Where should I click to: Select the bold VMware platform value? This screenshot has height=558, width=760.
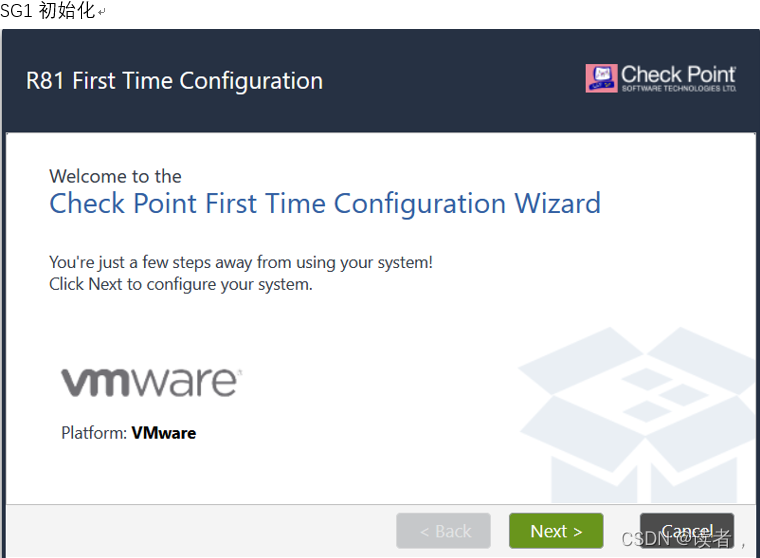(164, 432)
